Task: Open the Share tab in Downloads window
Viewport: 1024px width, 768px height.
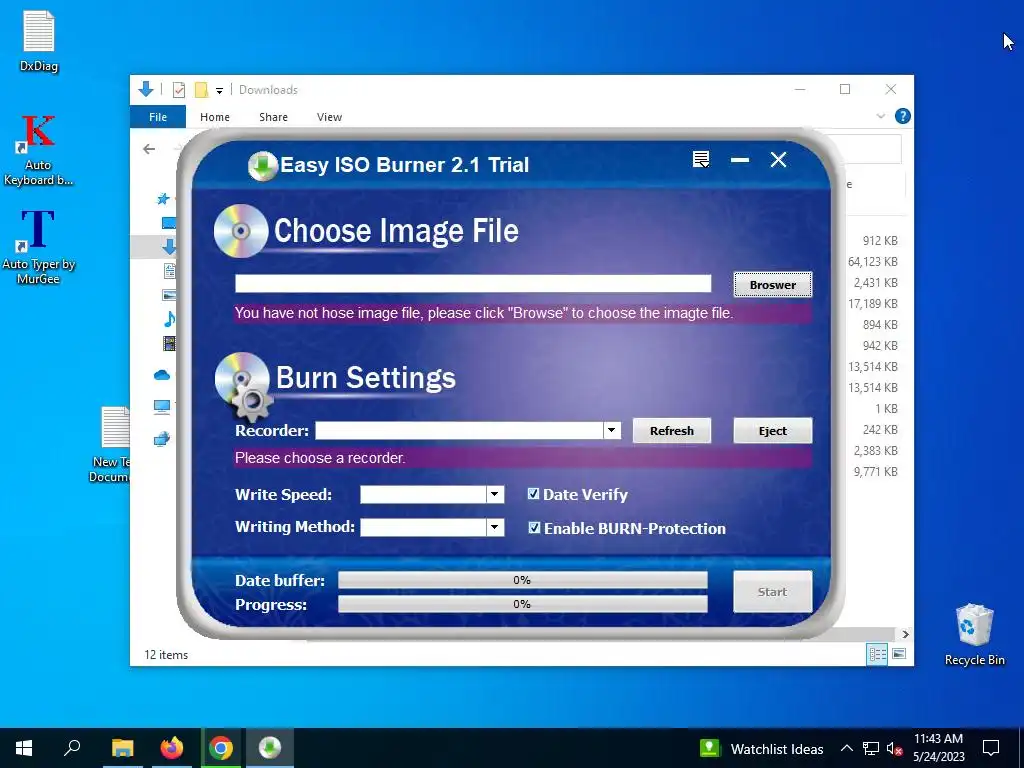Action: point(273,117)
